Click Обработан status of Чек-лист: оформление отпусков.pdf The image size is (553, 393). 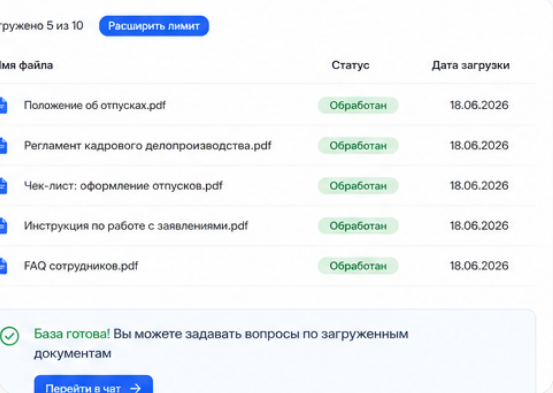pos(358,186)
